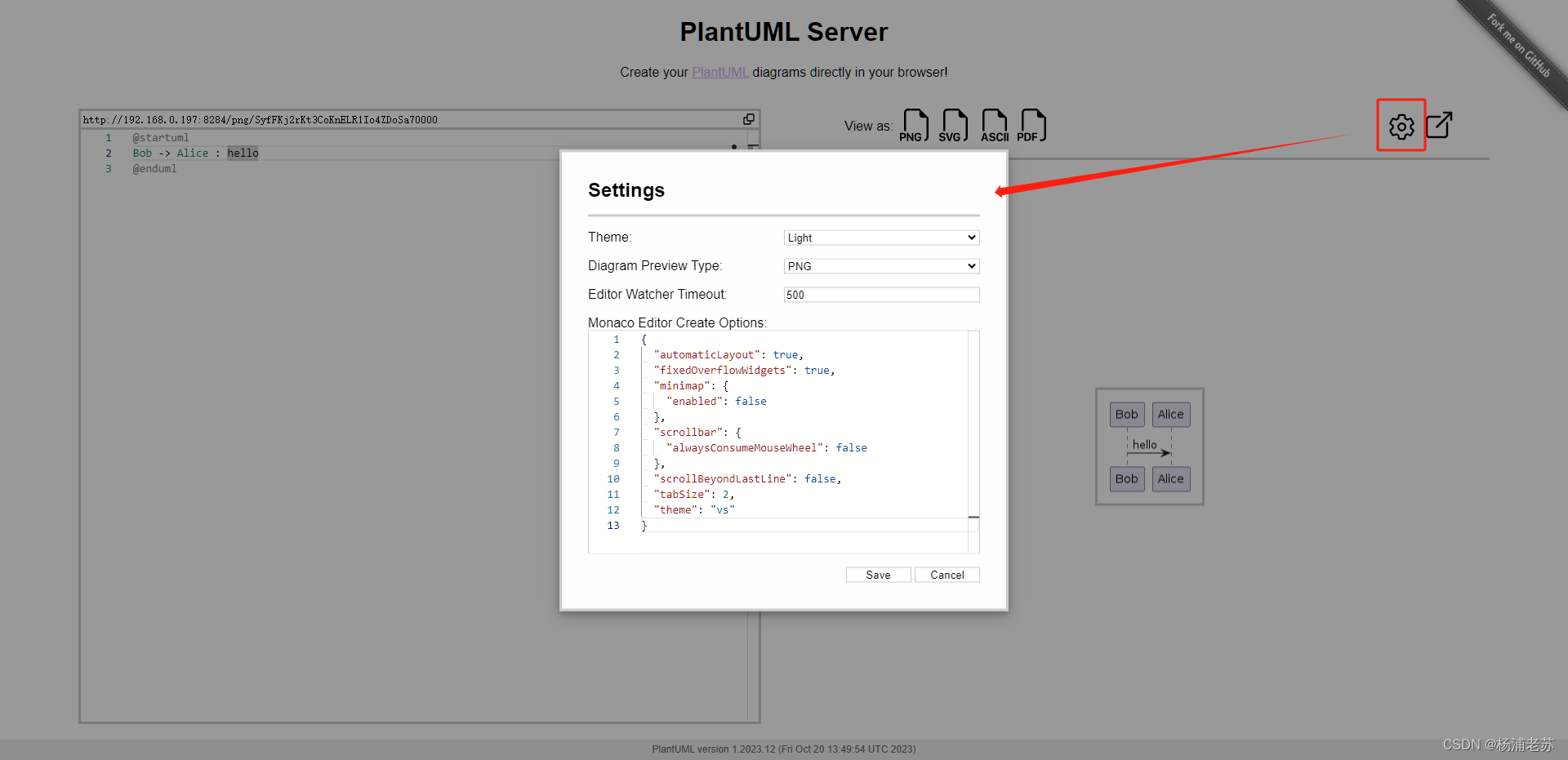Open the Diagram Preview Type dropdown
The image size is (1568, 760).
click(x=881, y=265)
